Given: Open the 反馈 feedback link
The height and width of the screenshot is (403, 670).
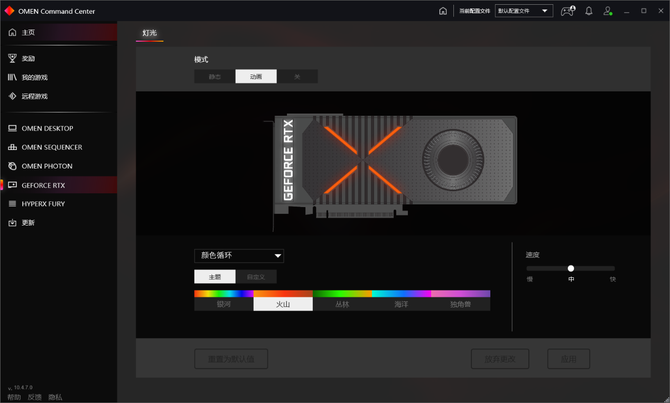Looking at the screenshot, I should [35, 397].
